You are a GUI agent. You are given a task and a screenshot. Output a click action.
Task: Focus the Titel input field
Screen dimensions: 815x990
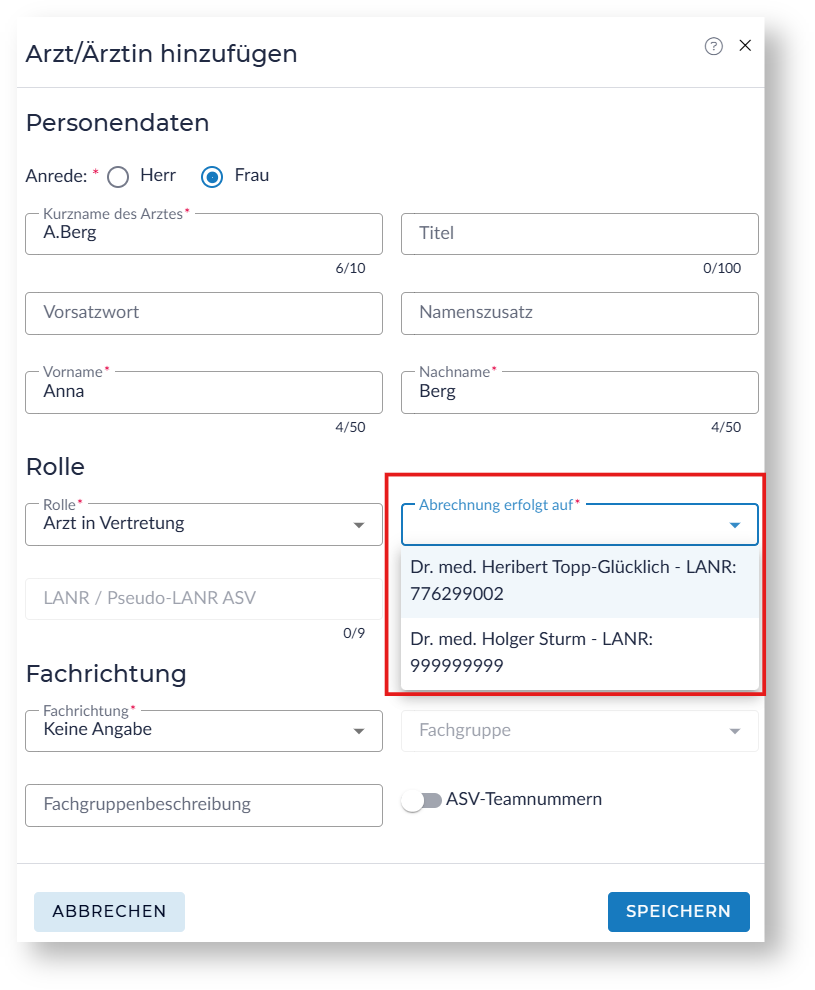(x=579, y=234)
